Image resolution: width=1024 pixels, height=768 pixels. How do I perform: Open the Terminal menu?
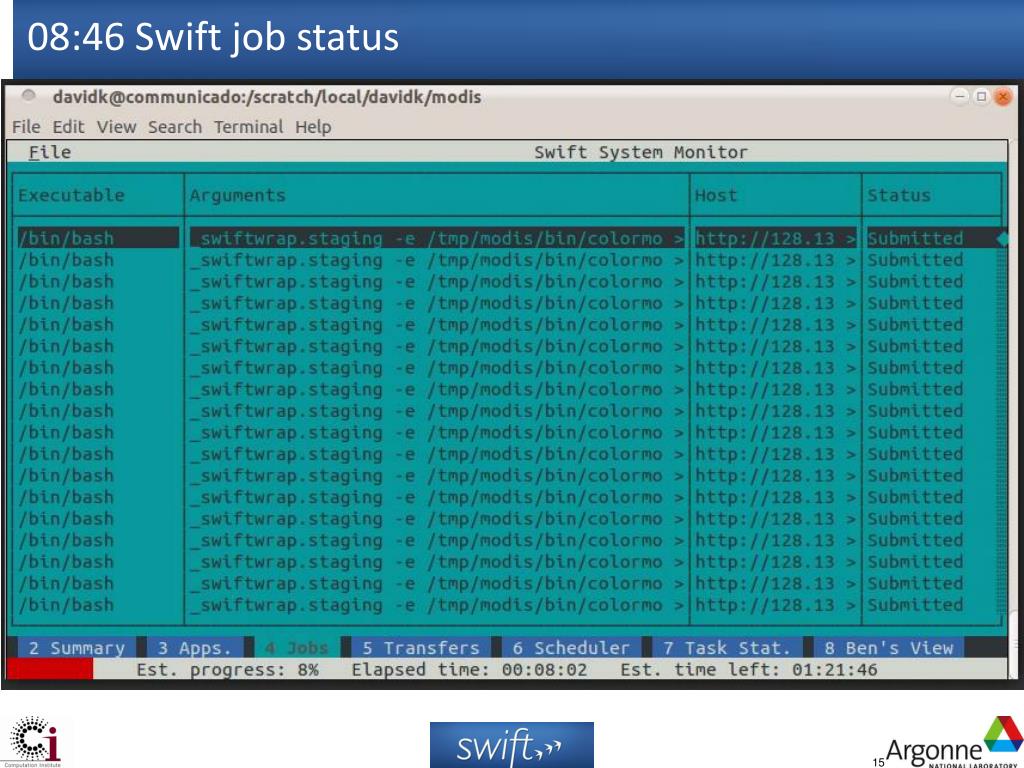(249, 127)
